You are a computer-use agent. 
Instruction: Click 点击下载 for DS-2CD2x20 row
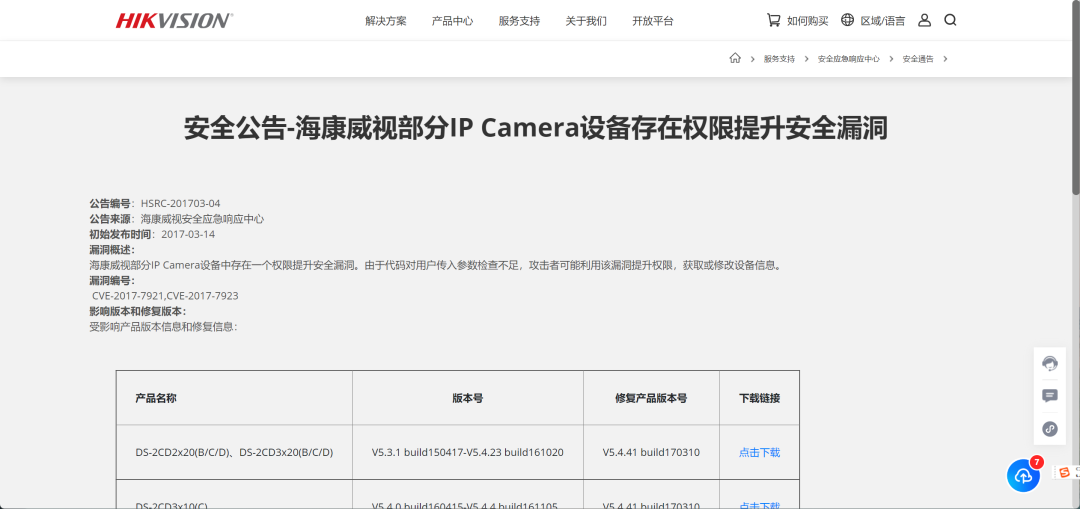[x=760, y=453]
